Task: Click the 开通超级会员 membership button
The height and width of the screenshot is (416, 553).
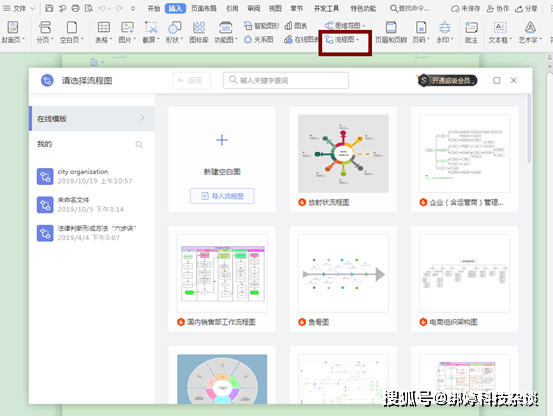Action: (x=448, y=80)
